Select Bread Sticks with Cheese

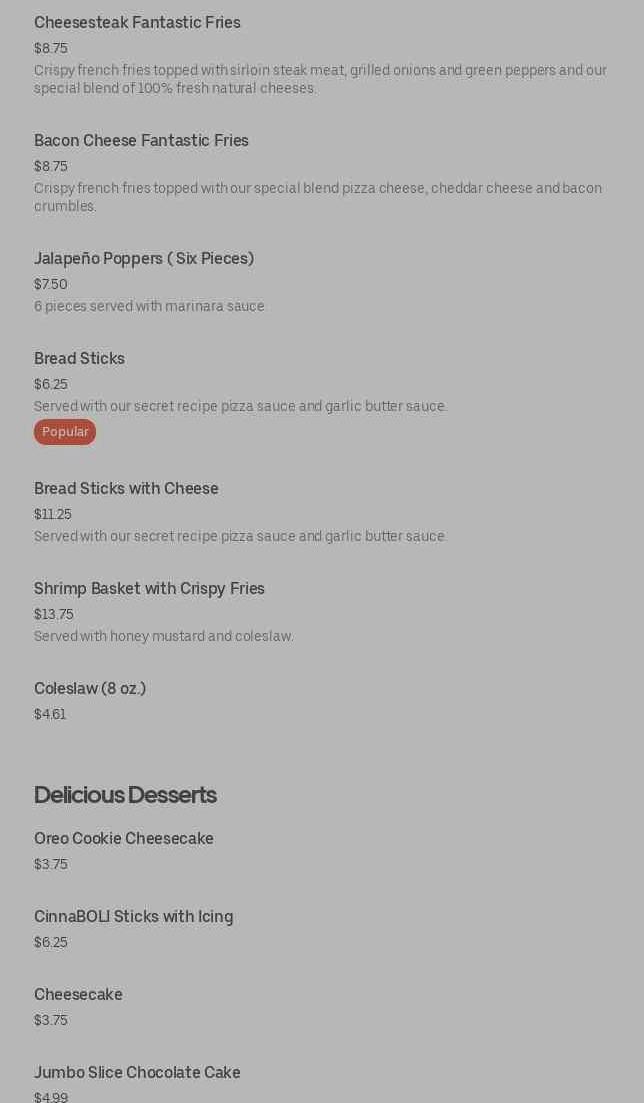[126, 489]
